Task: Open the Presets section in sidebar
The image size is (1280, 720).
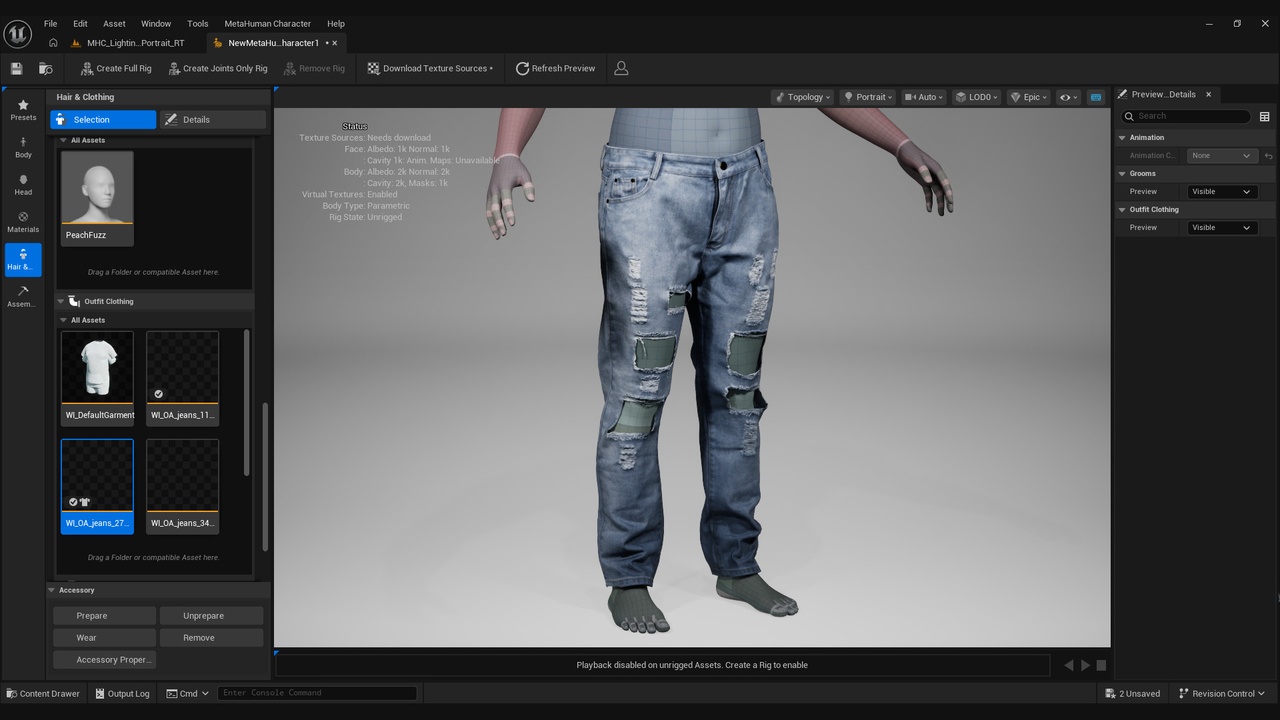Action: pyautogui.click(x=23, y=110)
